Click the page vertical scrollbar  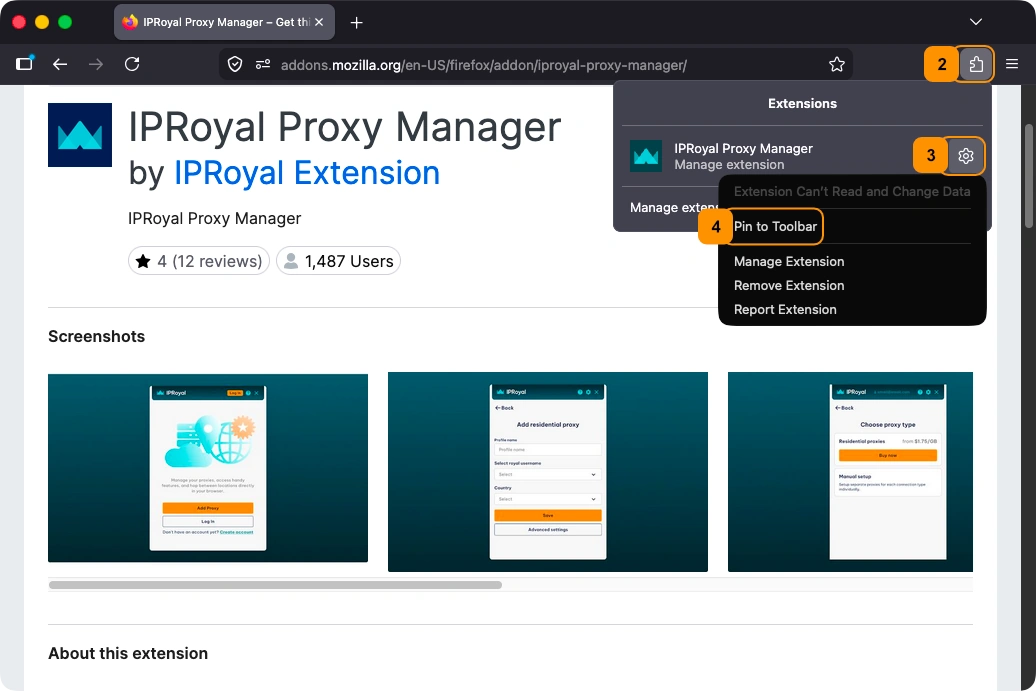click(1029, 176)
